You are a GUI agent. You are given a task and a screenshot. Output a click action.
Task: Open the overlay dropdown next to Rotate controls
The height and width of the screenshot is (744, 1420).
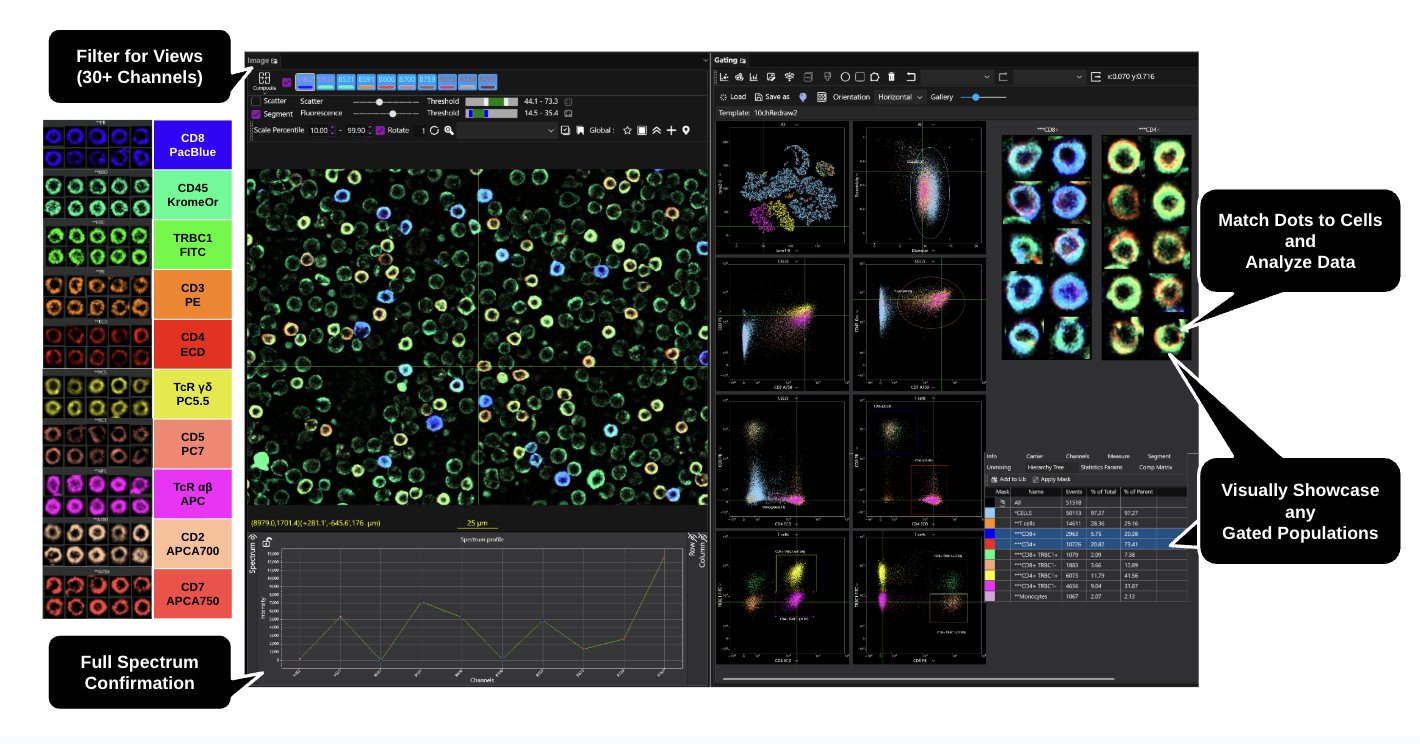551,129
